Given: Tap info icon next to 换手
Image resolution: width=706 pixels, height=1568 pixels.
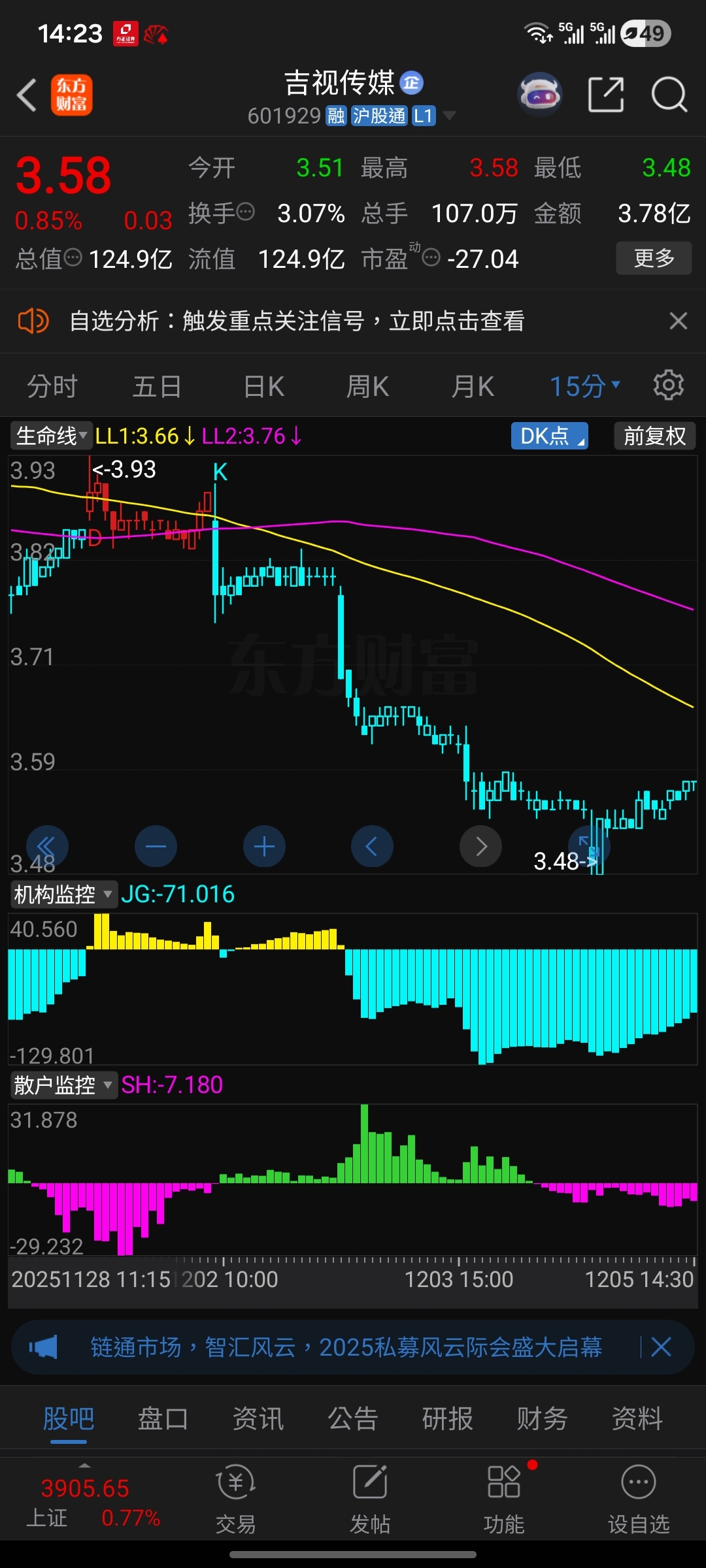Looking at the screenshot, I should pos(246,212).
